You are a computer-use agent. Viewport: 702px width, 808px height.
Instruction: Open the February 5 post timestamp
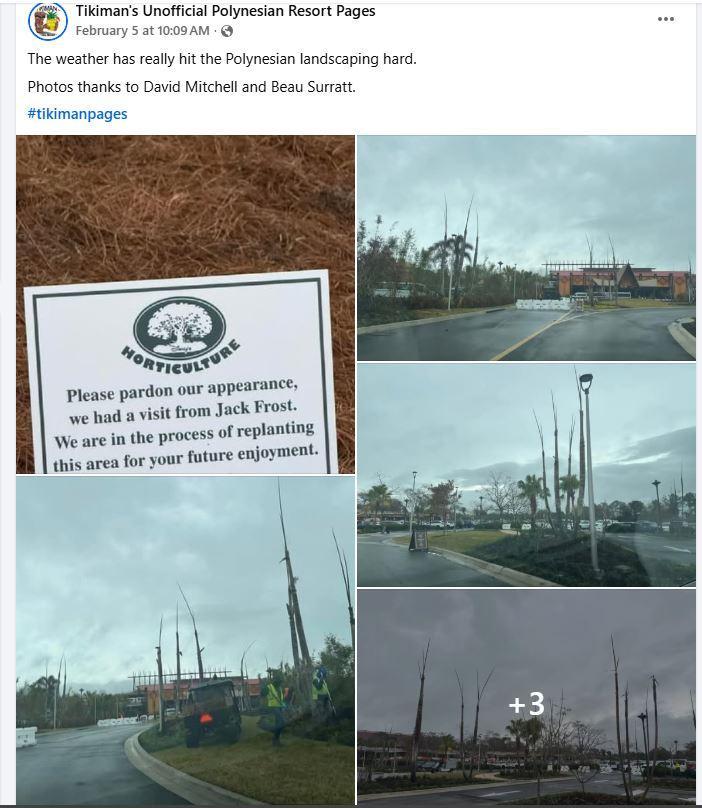(x=142, y=31)
